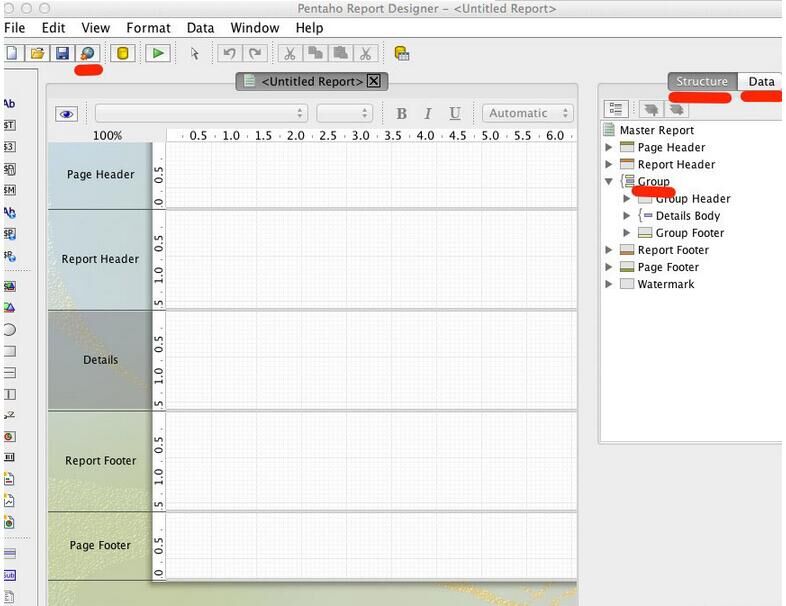The image size is (786, 606).
Task: Expand the Details Body tree node
Action: [627, 216]
